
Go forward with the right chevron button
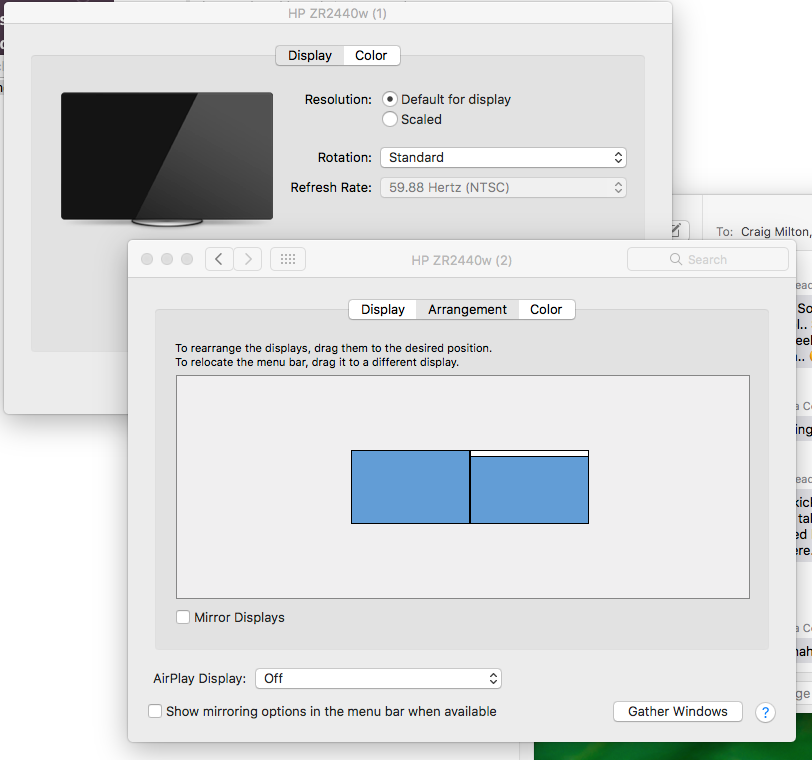click(248, 259)
